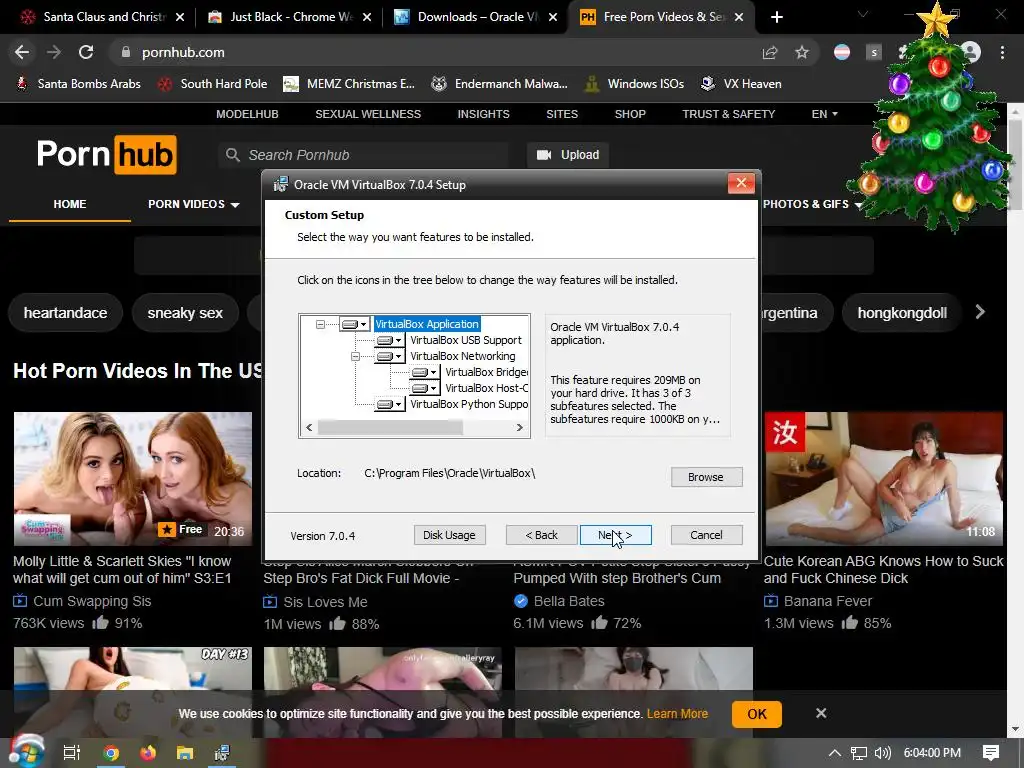
Task: Select the VirtualBox Application tree row
Action: 427,324
